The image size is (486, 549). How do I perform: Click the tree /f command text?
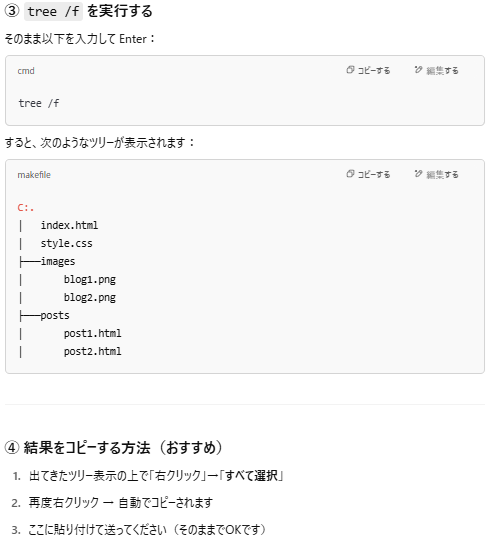pos(39,103)
